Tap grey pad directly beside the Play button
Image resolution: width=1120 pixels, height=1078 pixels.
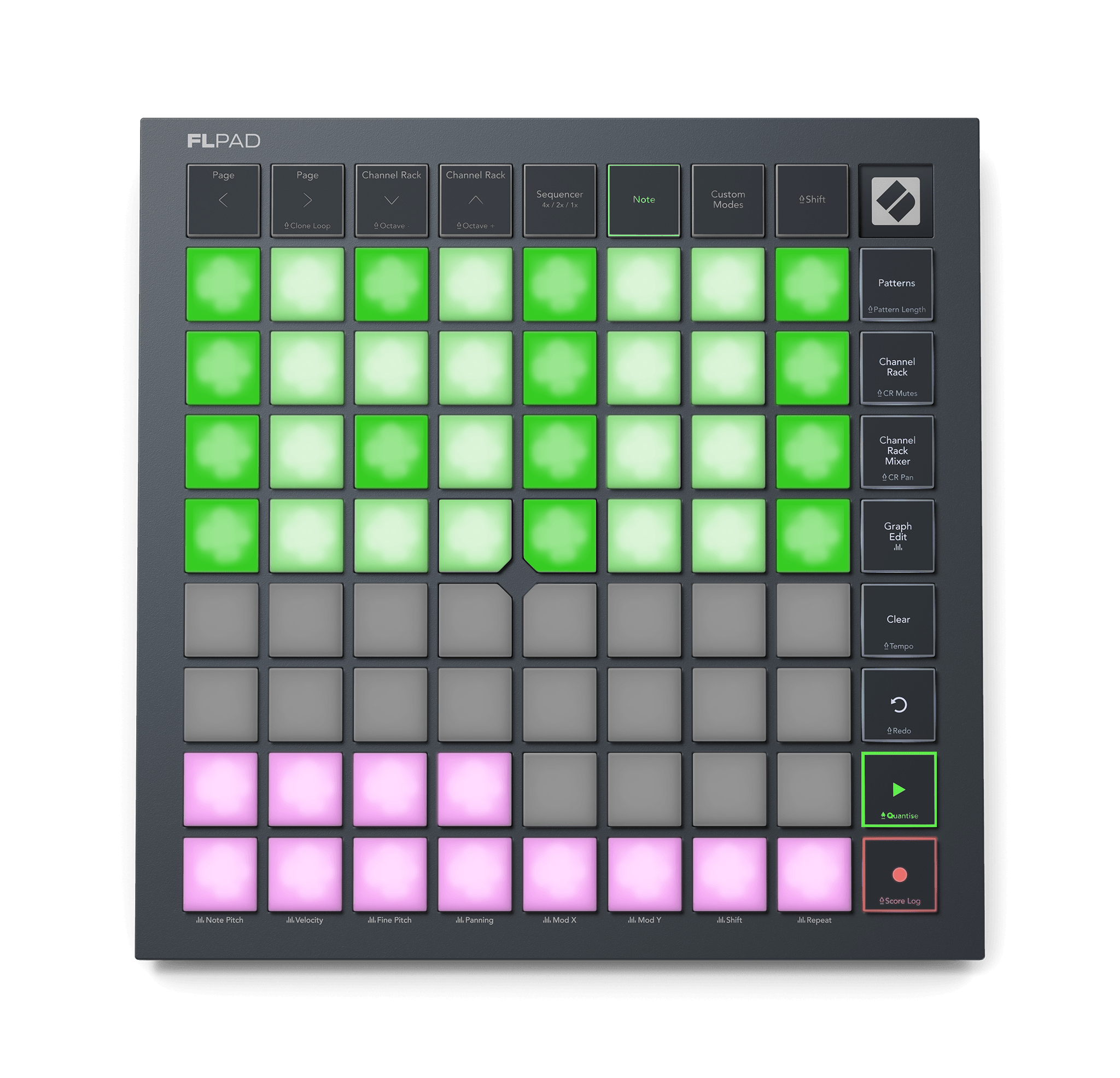pos(814,789)
